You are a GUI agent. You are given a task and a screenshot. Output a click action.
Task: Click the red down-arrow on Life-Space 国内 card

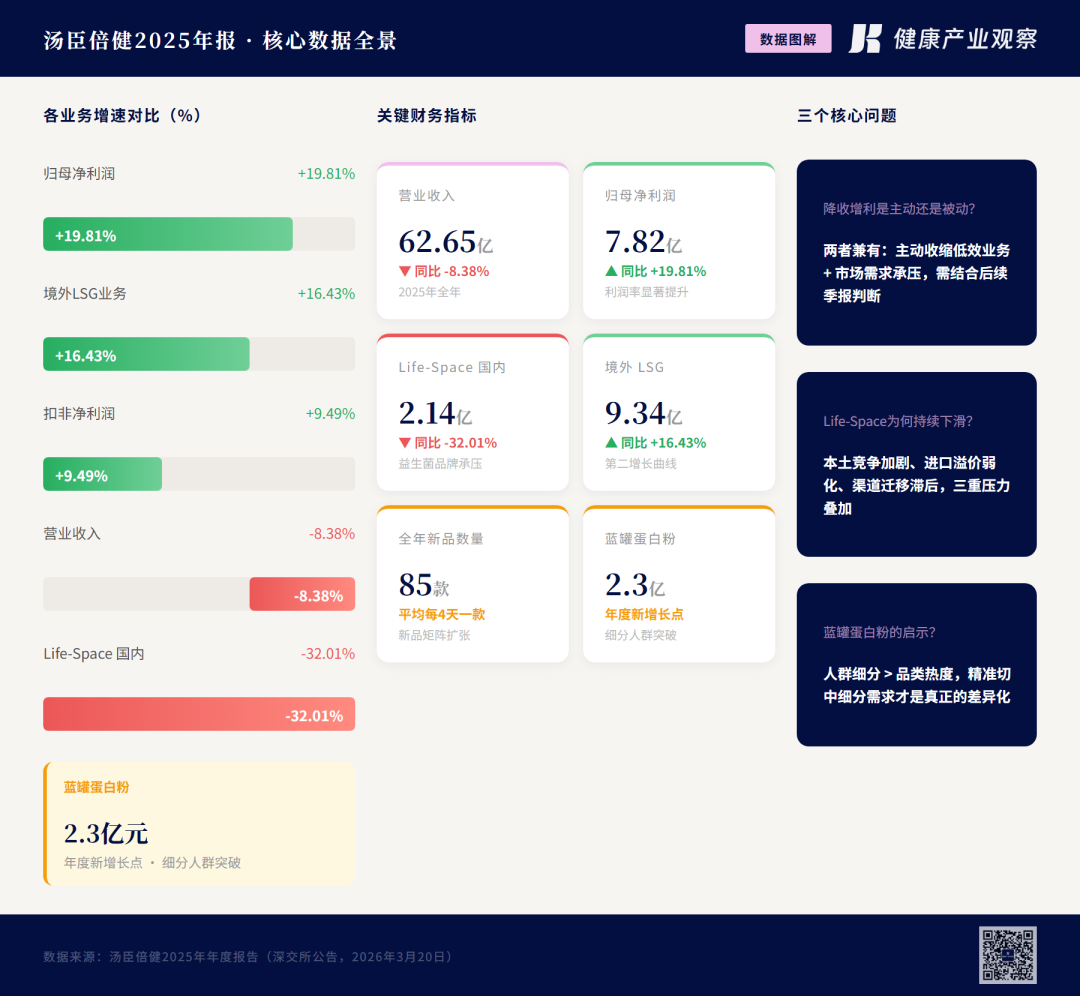tap(404, 443)
